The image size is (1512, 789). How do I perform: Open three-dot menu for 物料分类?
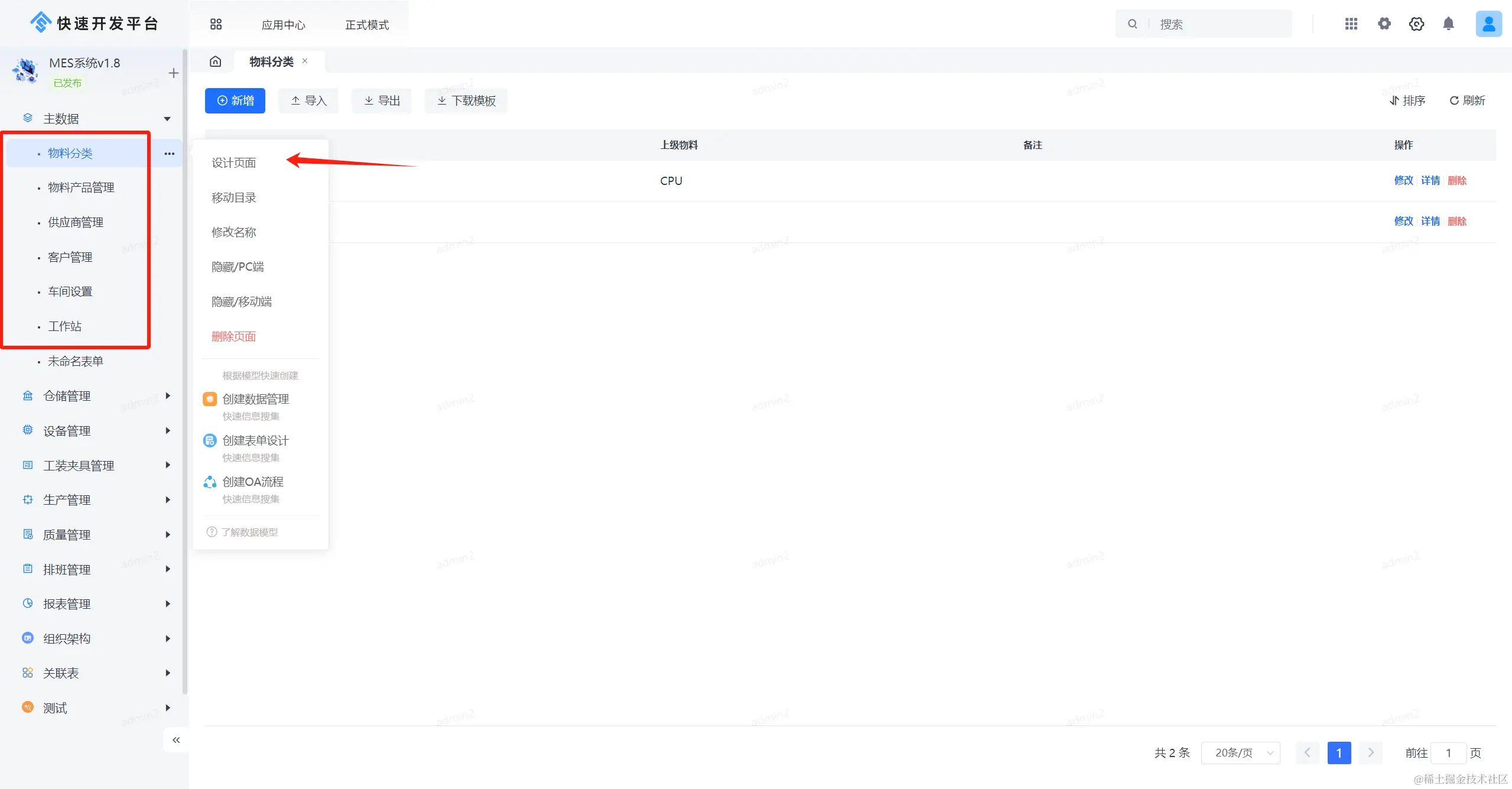coord(170,154)
